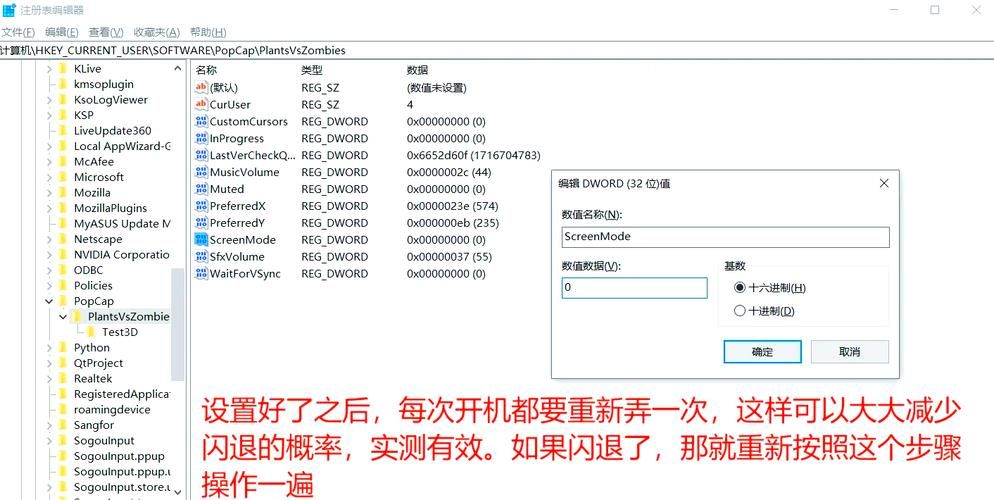
Task: Expand the Microsoft tree node
Action: (49, 177)
